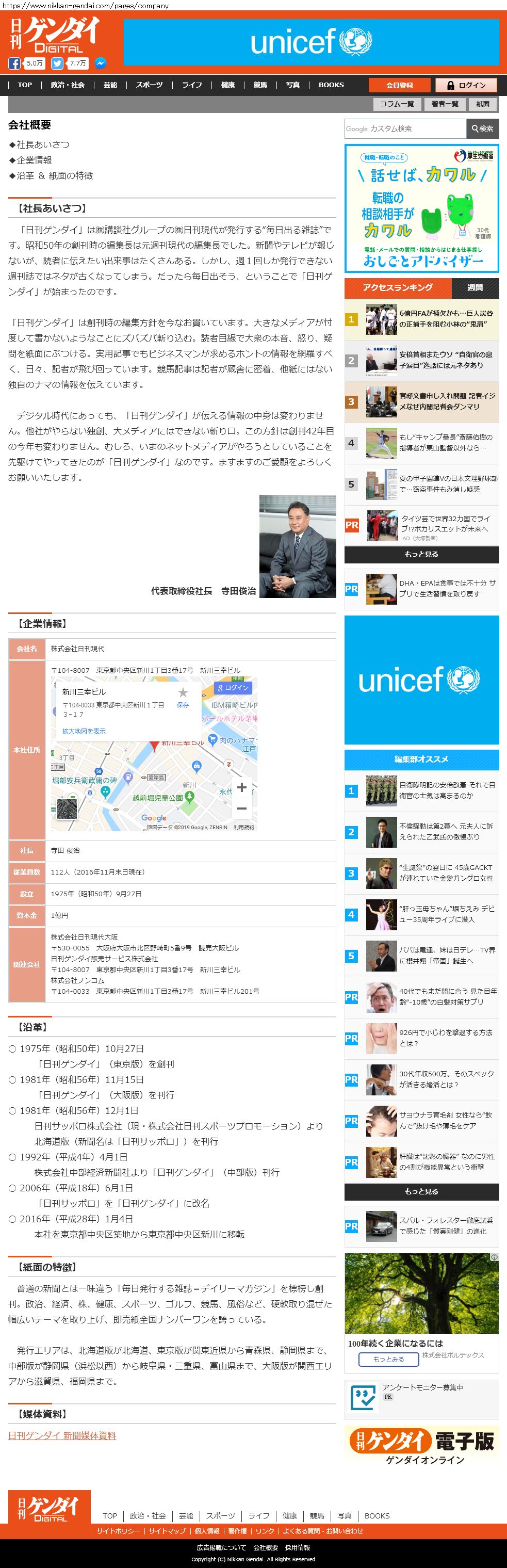The image size is (507, 1568).
Task: Open footer サイトポリシー link
Action: pos(118,1531)
